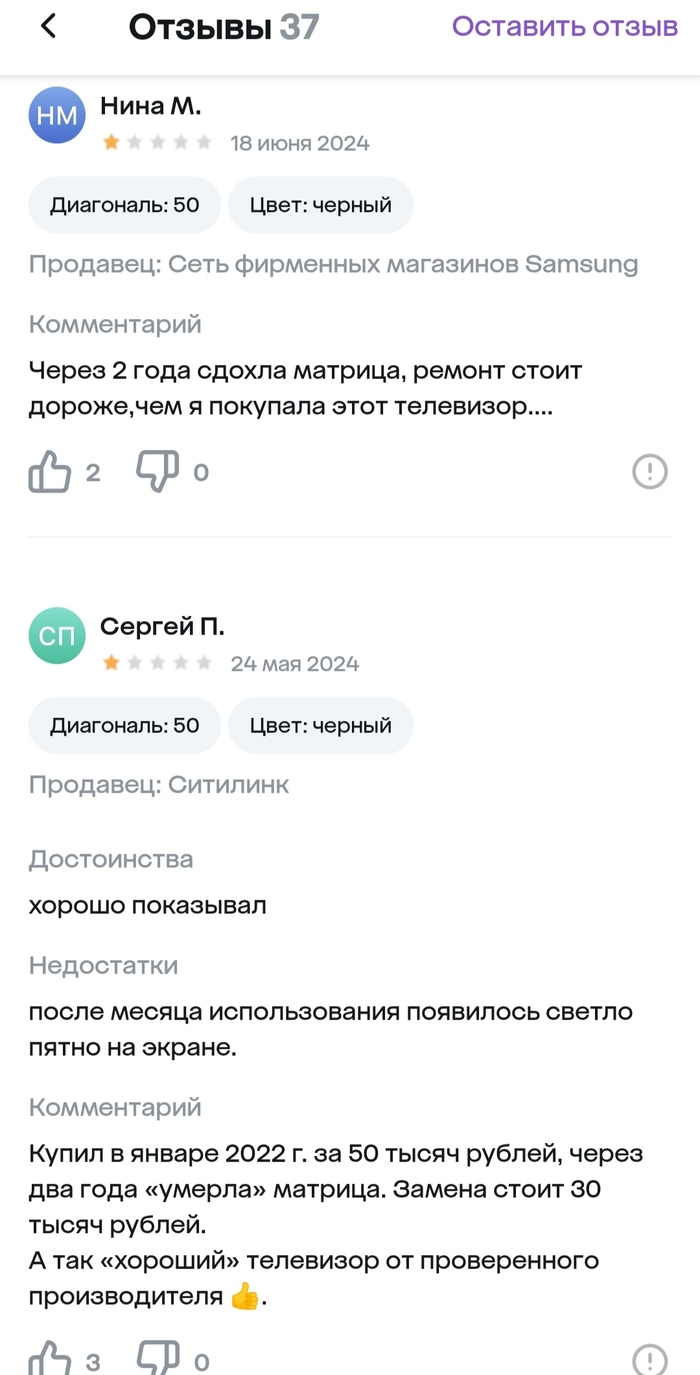Tap the СП avatar of Sergey P.
The height and width of the screenshot is (1375, 700).
[x=57, y=636]
